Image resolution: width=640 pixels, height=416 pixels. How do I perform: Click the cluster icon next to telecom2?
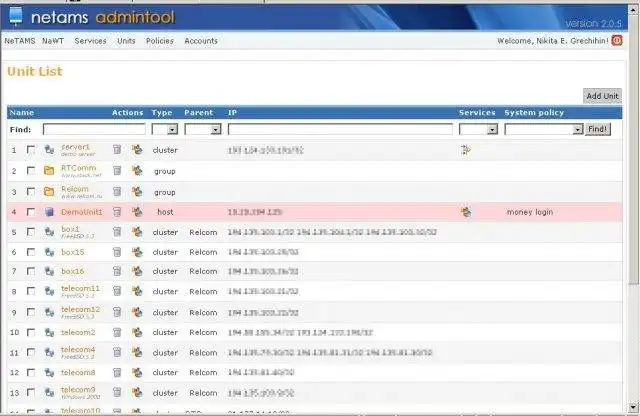tap(49, 332)
